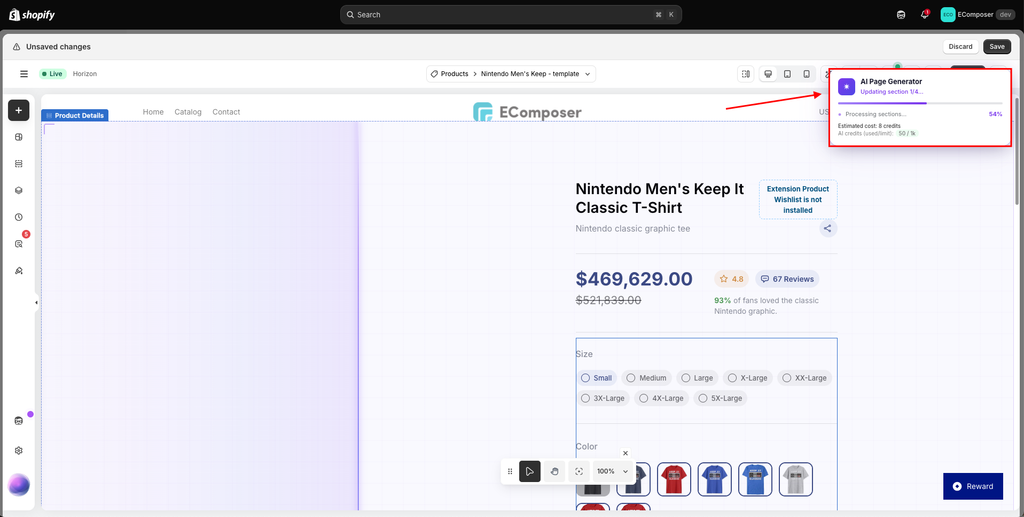Select the rightmost blue t-shirt swatch
Image resolution: width=1024 pixels, height=517 pixels.
point(755,479)
